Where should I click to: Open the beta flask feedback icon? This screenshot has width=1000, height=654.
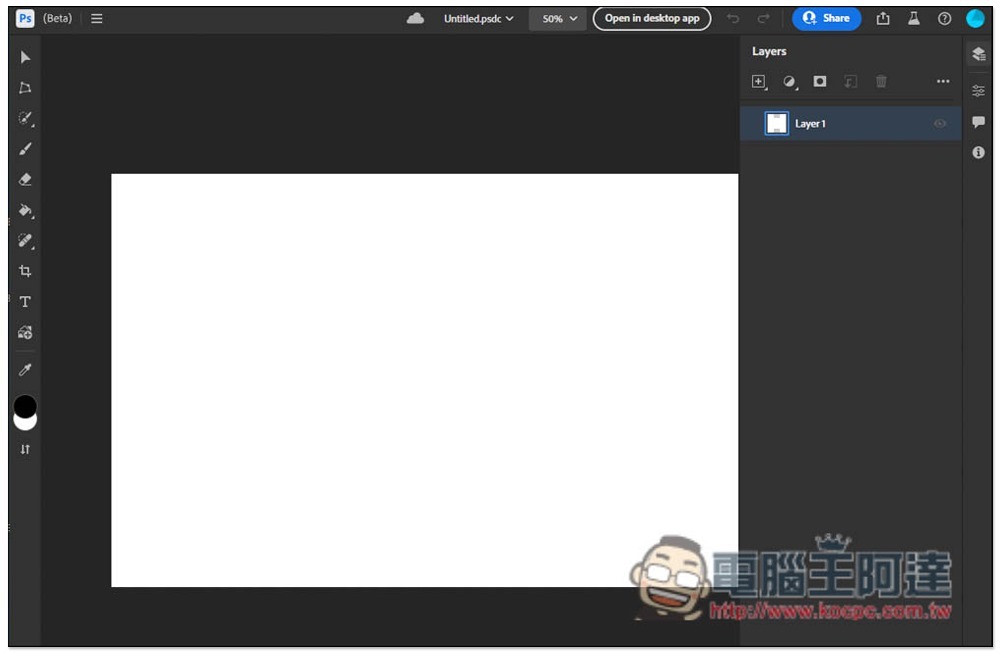[x=913, y=19]
